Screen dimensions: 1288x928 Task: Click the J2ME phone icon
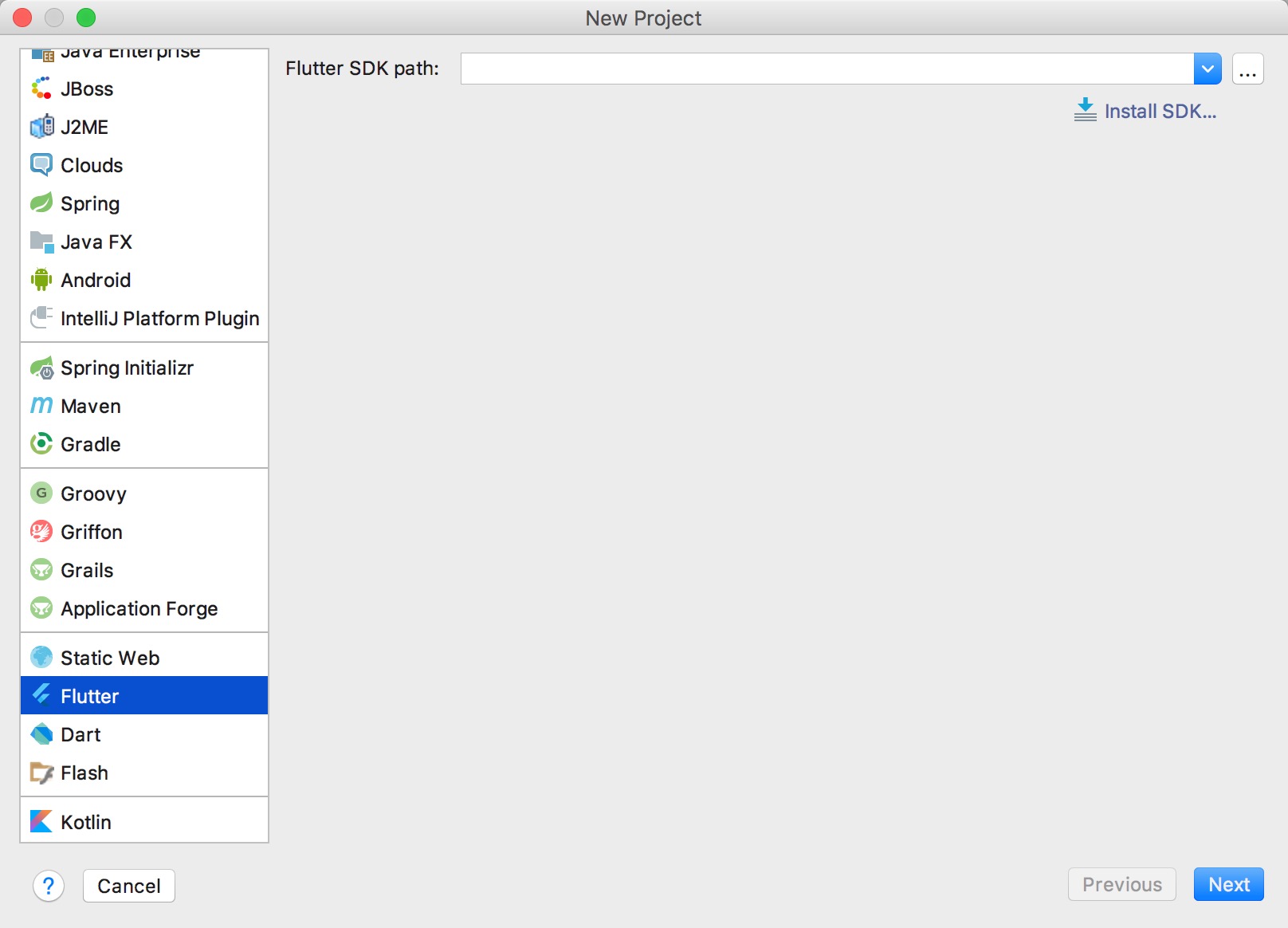coord(41,127)
